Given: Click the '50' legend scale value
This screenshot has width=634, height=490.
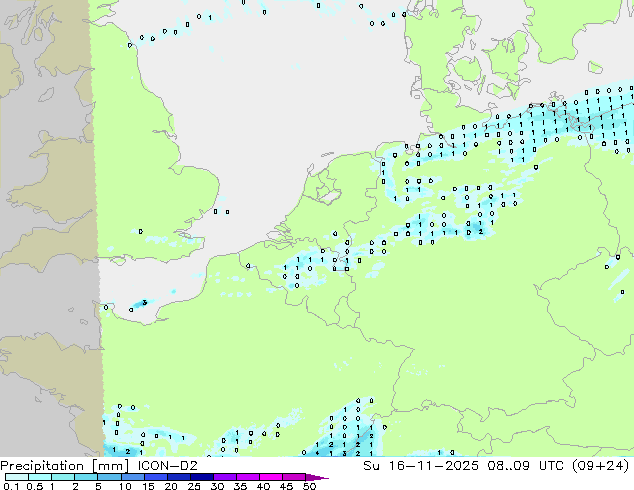Looking at the screenshot, I should (309, 486).
